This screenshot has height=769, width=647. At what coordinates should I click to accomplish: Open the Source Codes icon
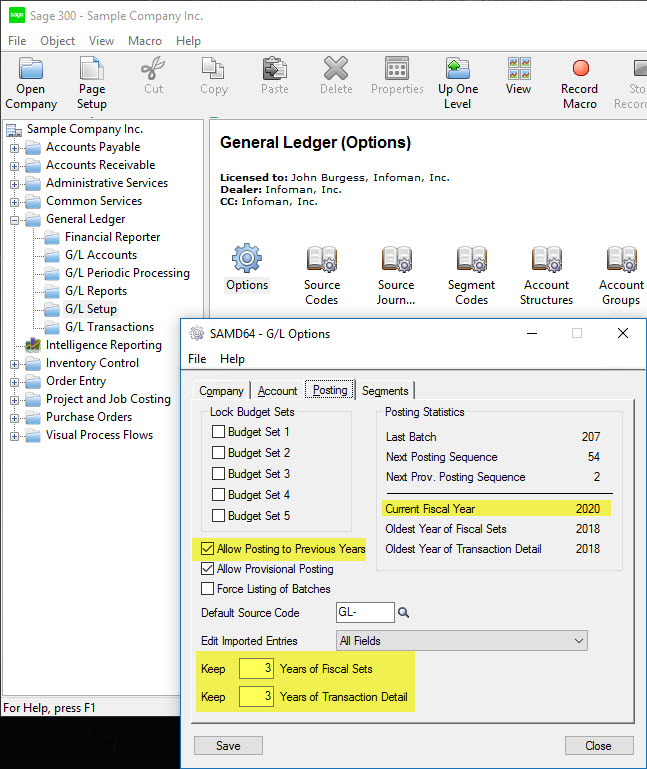(322, 258)
